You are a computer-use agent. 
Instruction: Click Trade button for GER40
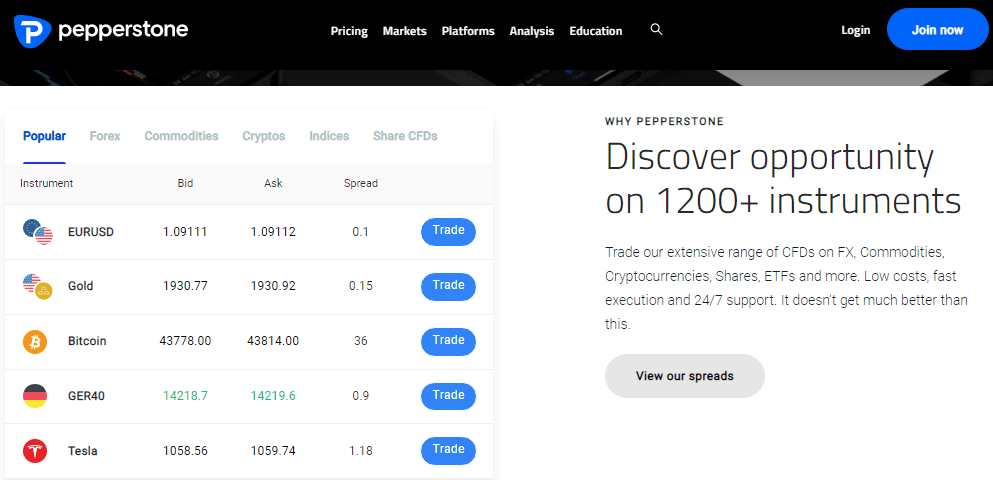448,396
